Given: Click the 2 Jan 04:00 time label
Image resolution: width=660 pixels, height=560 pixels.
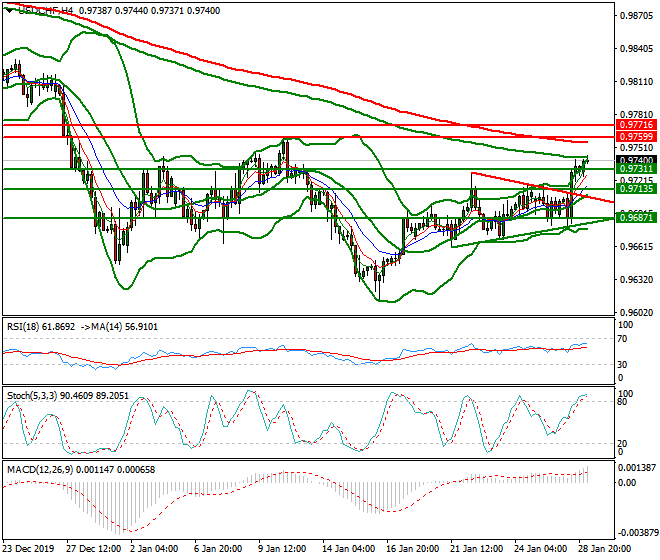Looking at the screenshot, I should 154,549.
